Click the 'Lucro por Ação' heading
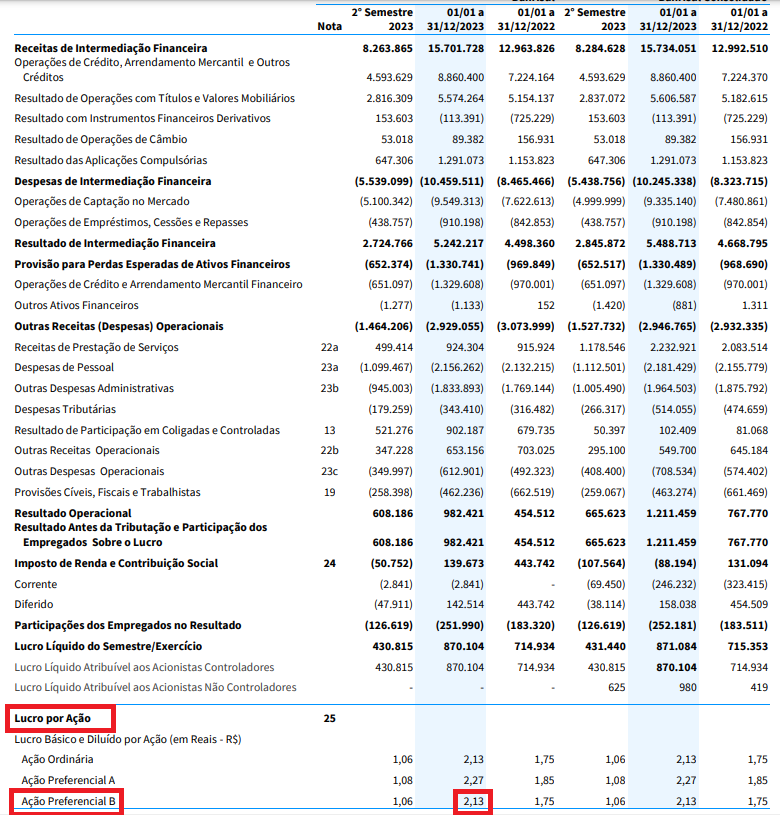Image resolution: width=780 pixels, height=815 pixels. click(52, 719)
